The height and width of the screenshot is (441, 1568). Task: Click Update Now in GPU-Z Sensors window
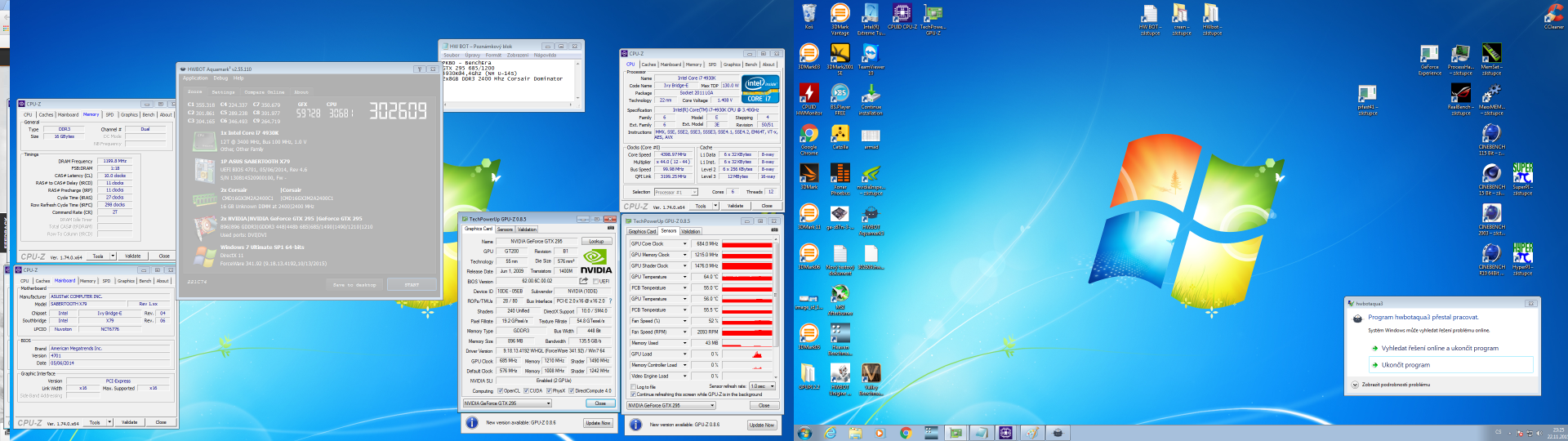point(761,425)
